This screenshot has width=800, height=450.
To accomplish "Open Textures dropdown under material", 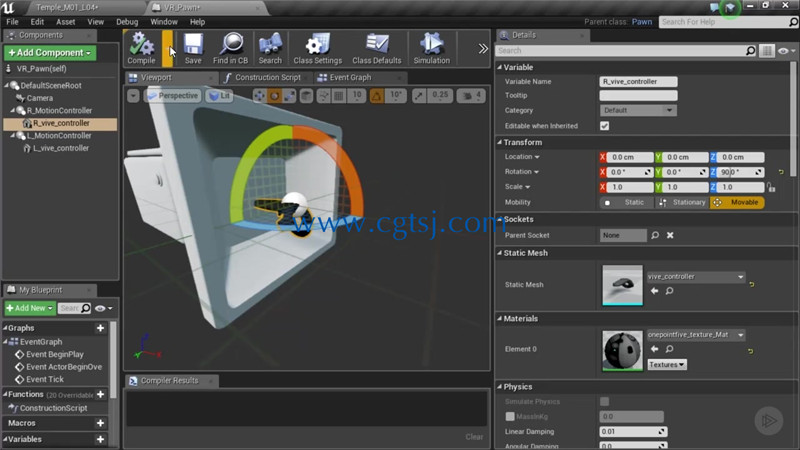I will click(x=667, y=365).
